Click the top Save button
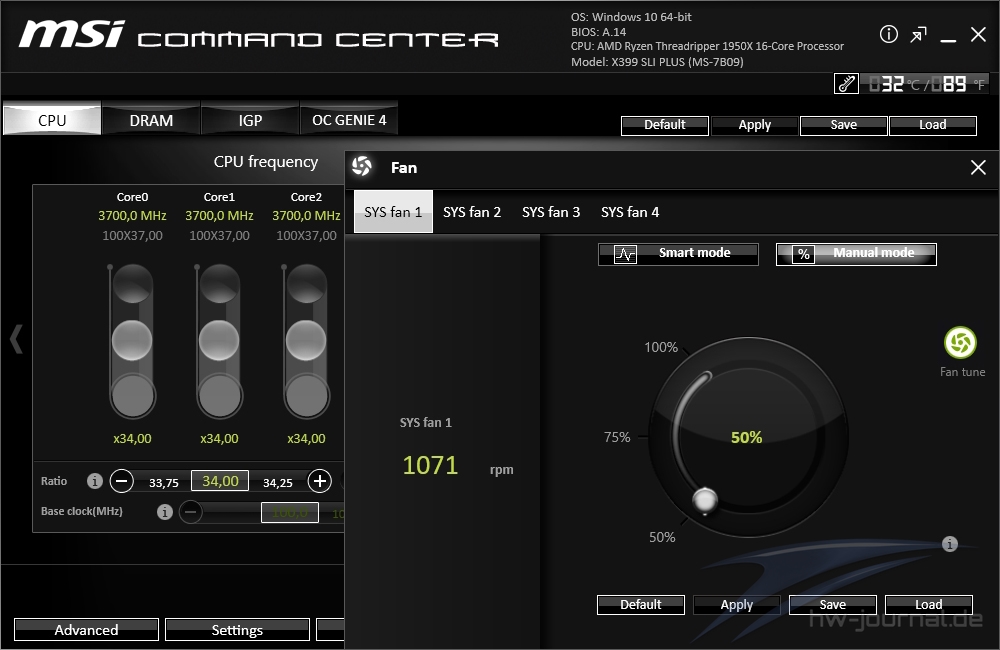Viewport: 1000px width, 650px height. point(844,125)
